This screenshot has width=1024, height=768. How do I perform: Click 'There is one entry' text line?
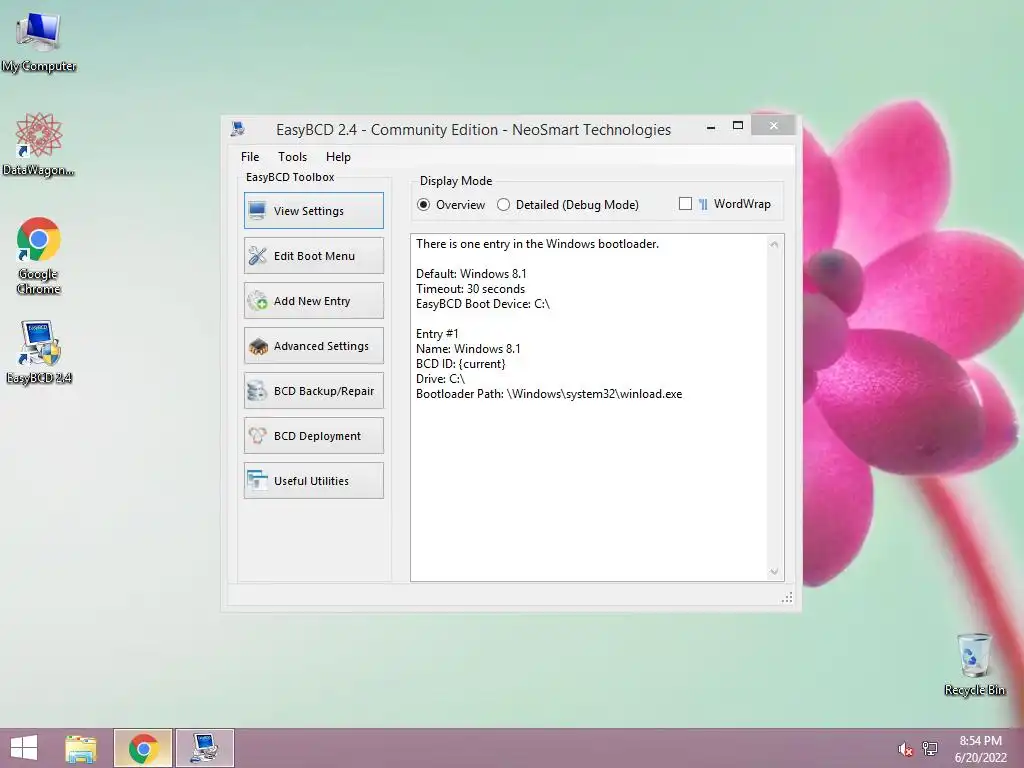[x=537, y=244]
